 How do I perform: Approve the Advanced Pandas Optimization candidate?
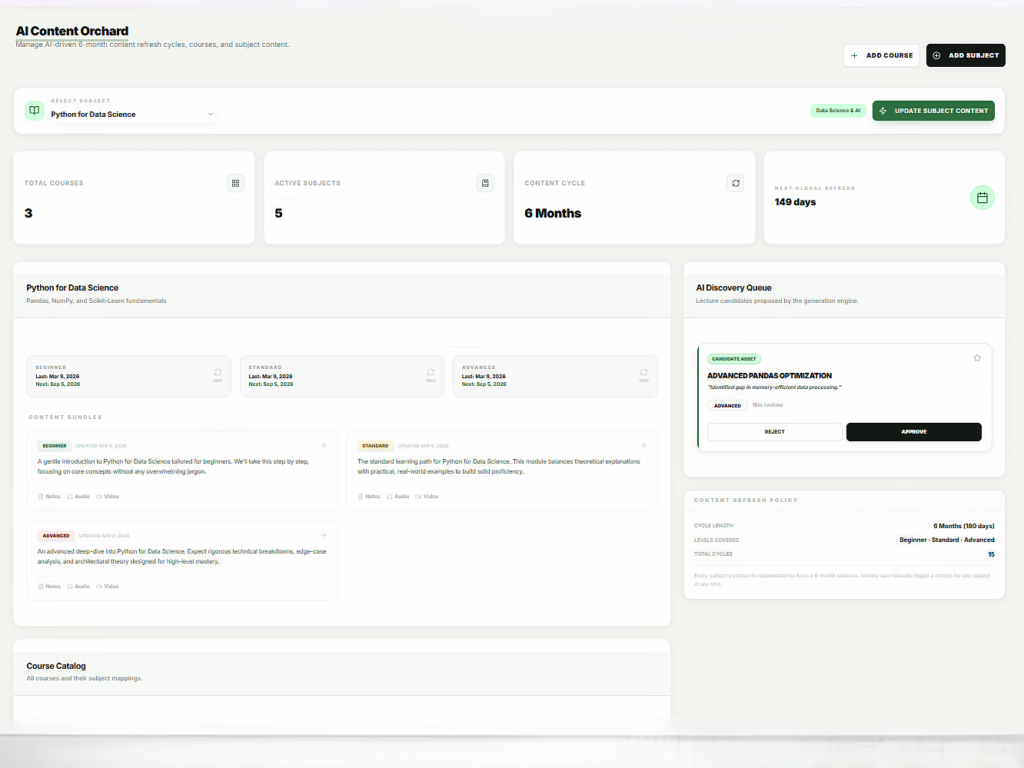click(x=913, y=432)
